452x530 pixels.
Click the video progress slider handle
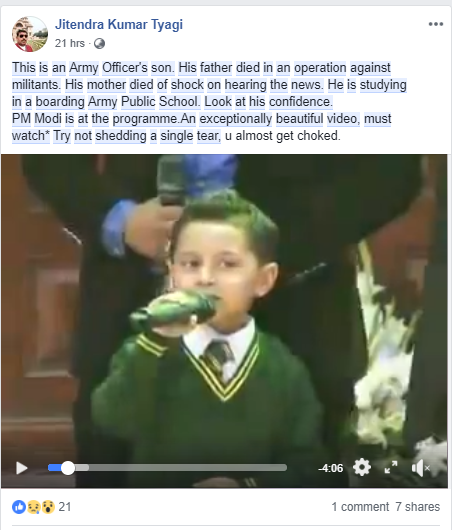(x=68, y=468)
